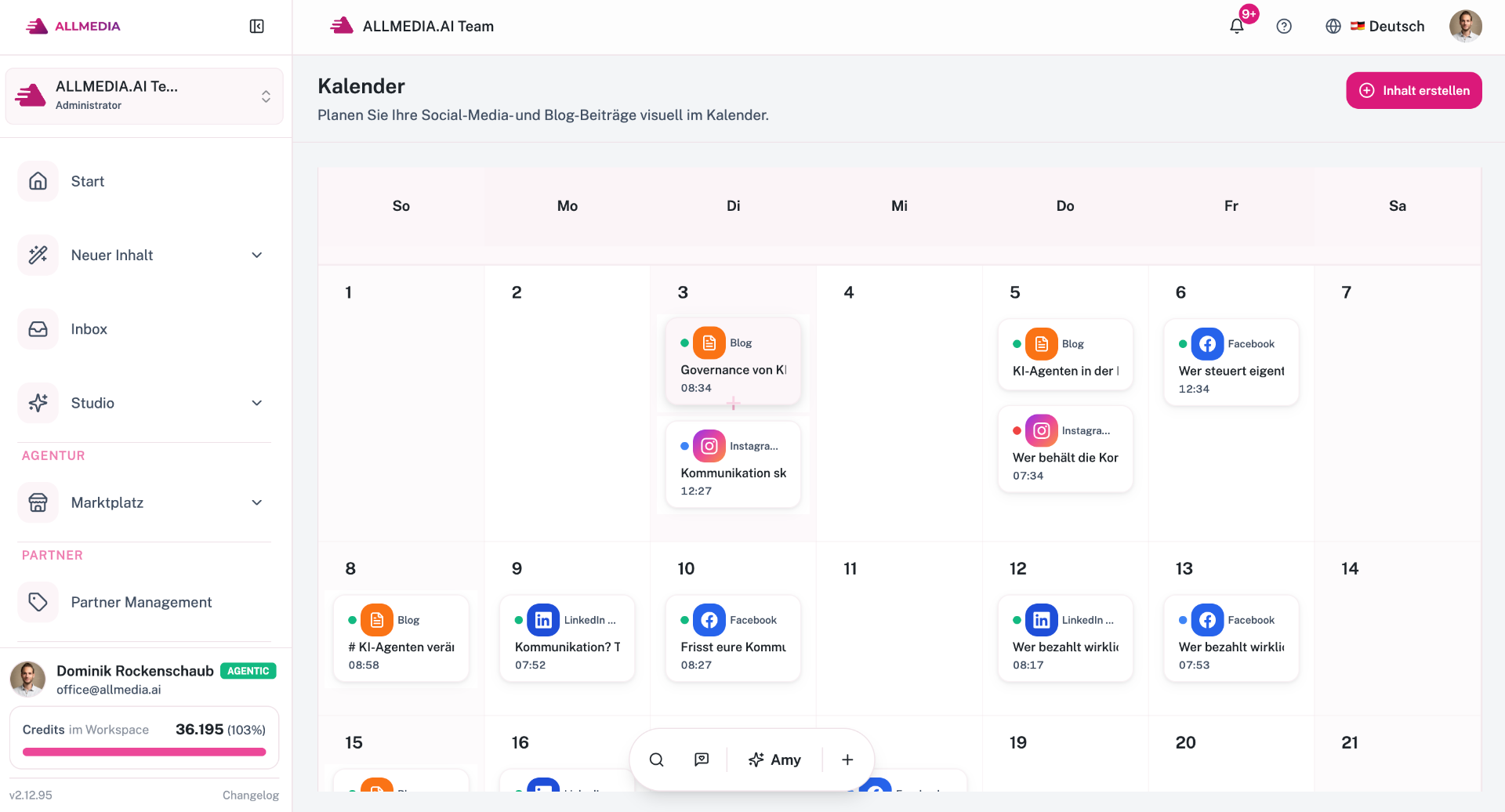Screen dimensions: 1505x812
Task: Open 'Frisst eure Kommu' post at 08:27
Action: coord(733,638)
